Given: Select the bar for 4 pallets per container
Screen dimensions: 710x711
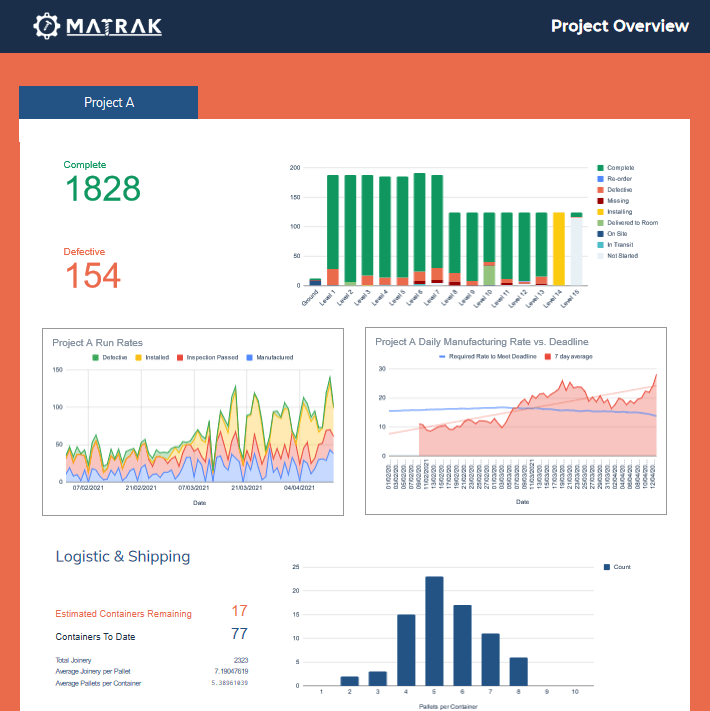Looking at the screenshot, I should (x=406, y=650).
